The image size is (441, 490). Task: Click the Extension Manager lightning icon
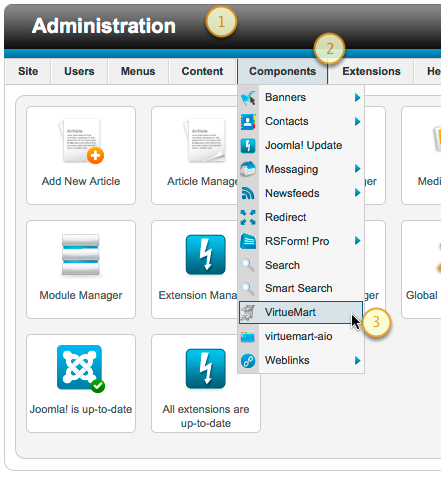(206, 255)
